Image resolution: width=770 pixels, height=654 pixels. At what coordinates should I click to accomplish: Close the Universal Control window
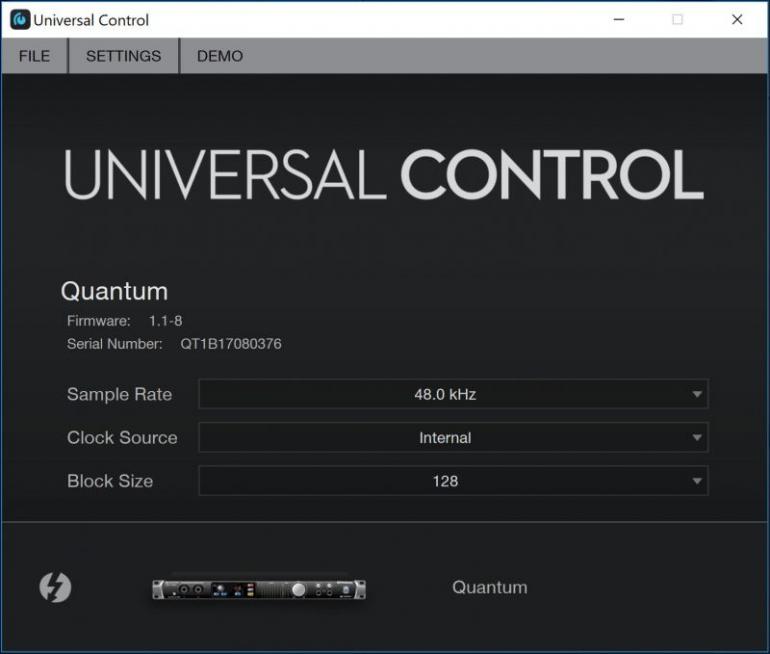click(737, 20)
